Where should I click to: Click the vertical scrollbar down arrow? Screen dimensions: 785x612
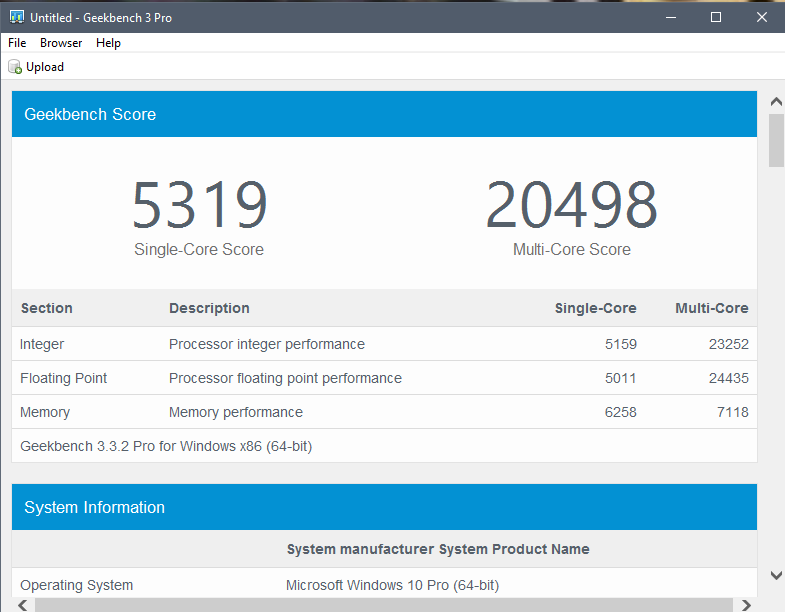(776, 575)
